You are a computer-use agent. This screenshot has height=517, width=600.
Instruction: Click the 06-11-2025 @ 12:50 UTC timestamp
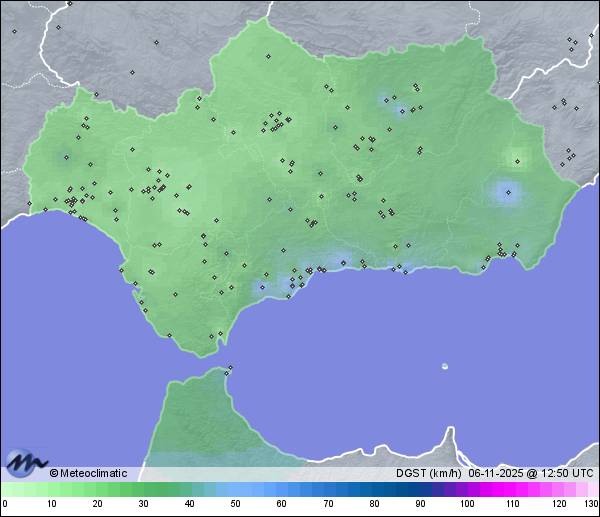coord(531,473)
